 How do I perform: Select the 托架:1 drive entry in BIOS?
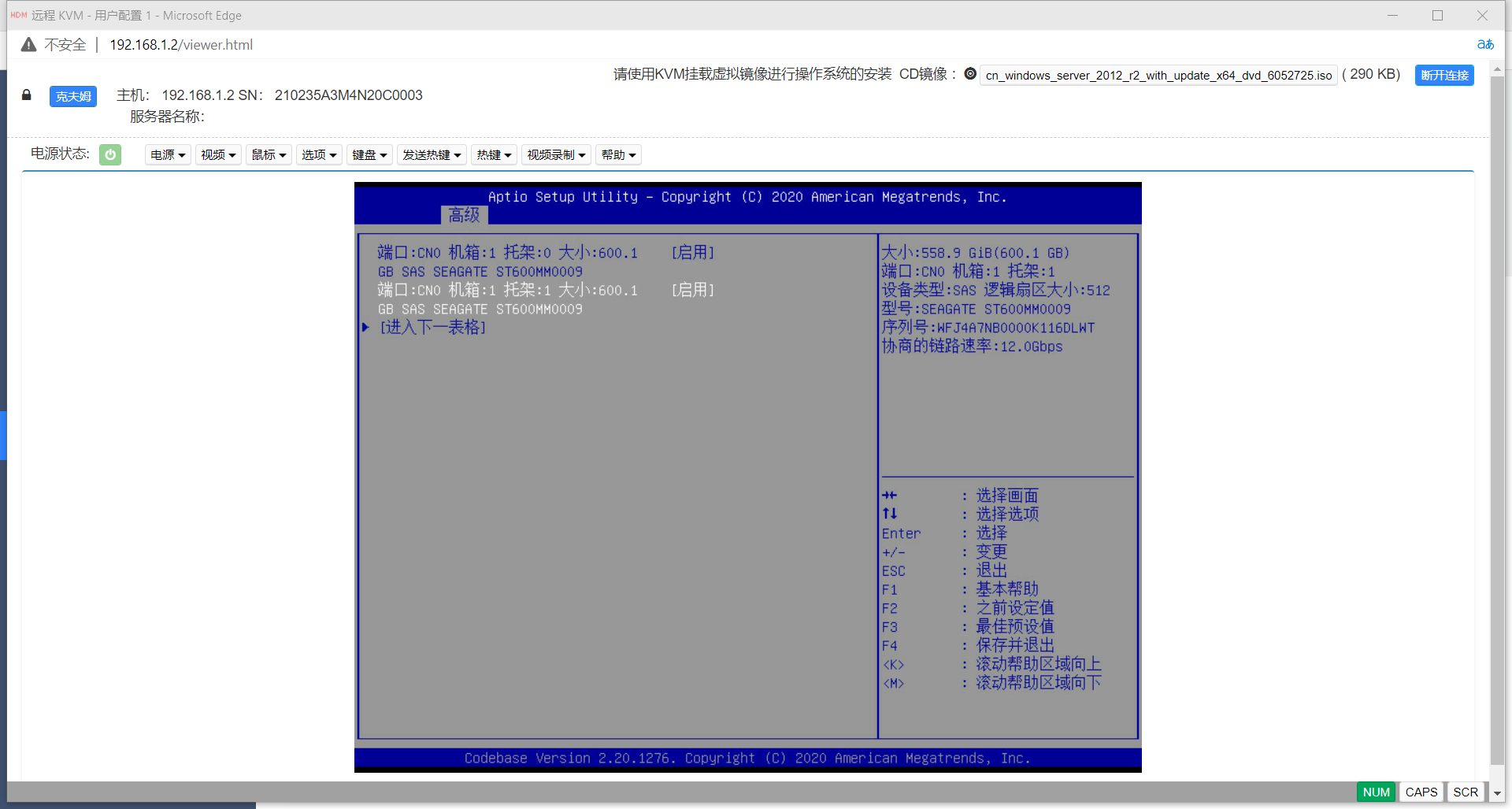tap(546, 299)
